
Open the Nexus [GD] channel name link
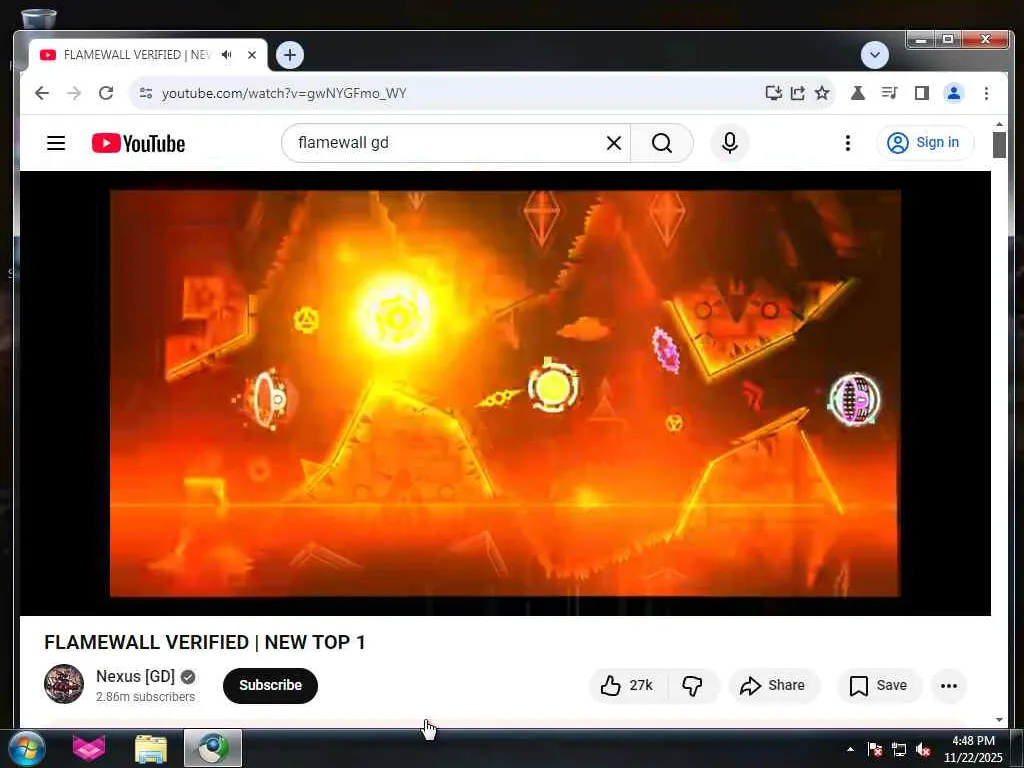[135, 677]
